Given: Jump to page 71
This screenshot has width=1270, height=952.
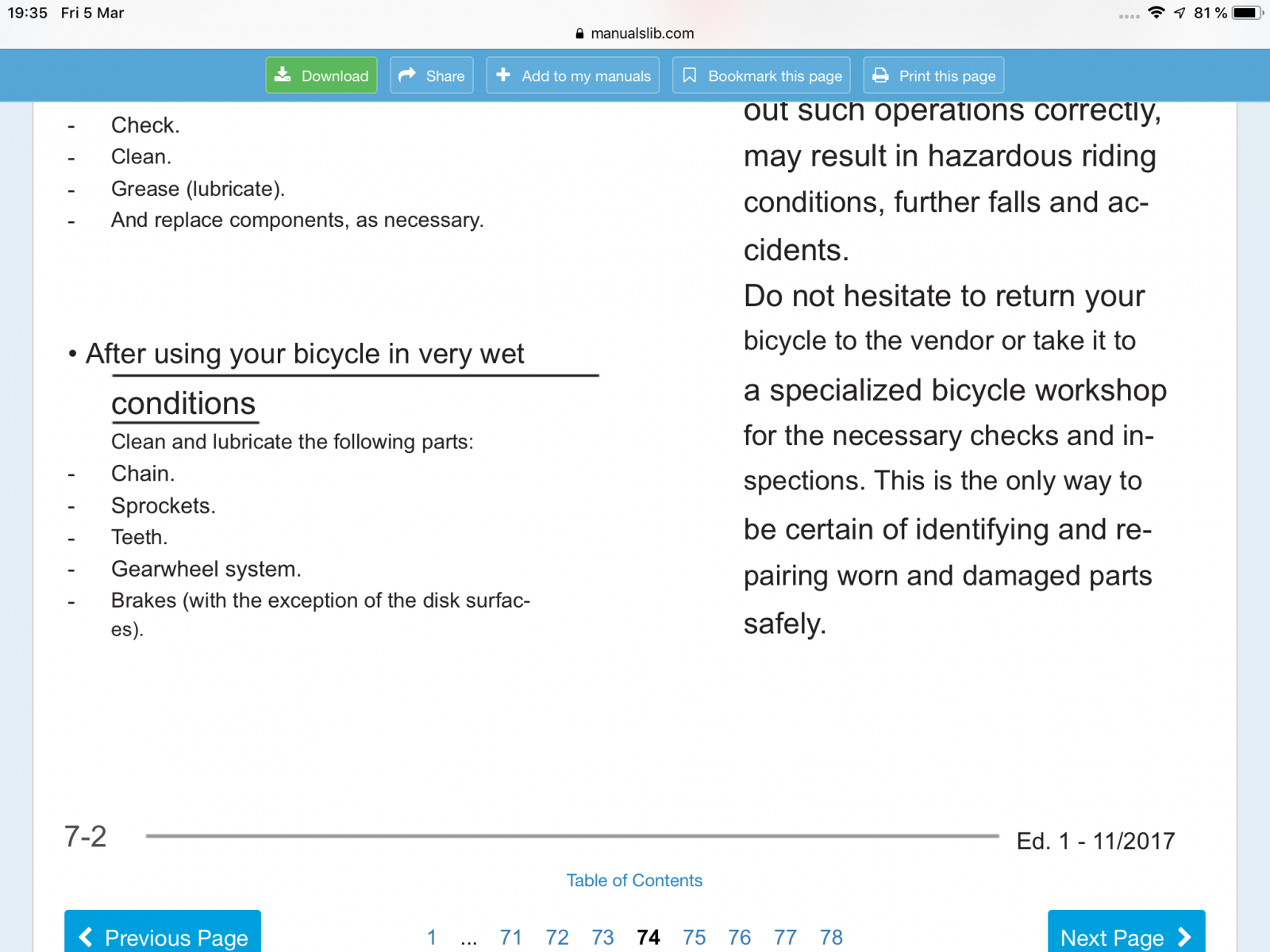Looking at the screenshot, I should click(x=511, y=938).
